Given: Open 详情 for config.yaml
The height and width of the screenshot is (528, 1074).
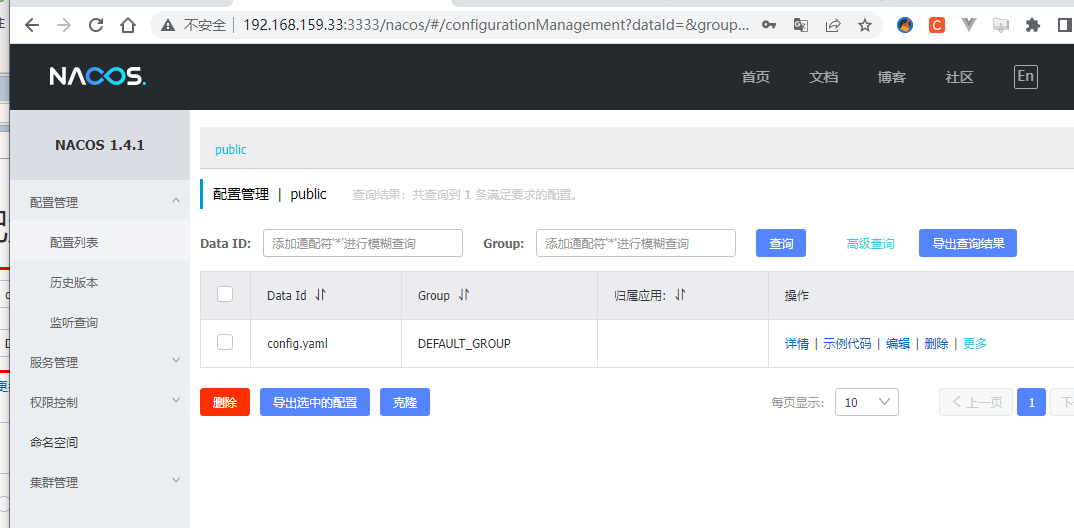Looking at the screenshot, I should click(797, 344).
